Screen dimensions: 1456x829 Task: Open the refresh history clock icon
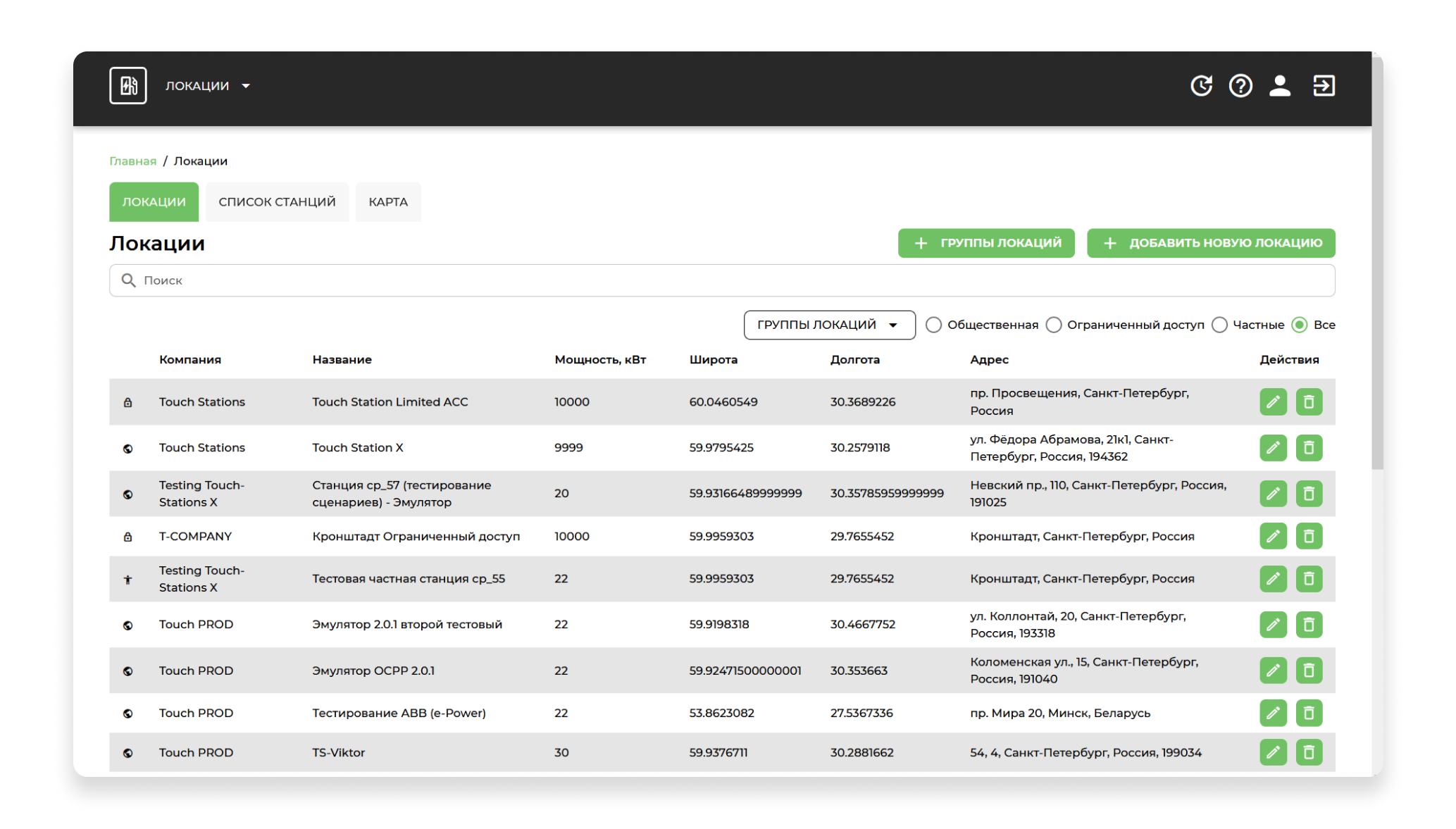click(x=1201, y=86)
